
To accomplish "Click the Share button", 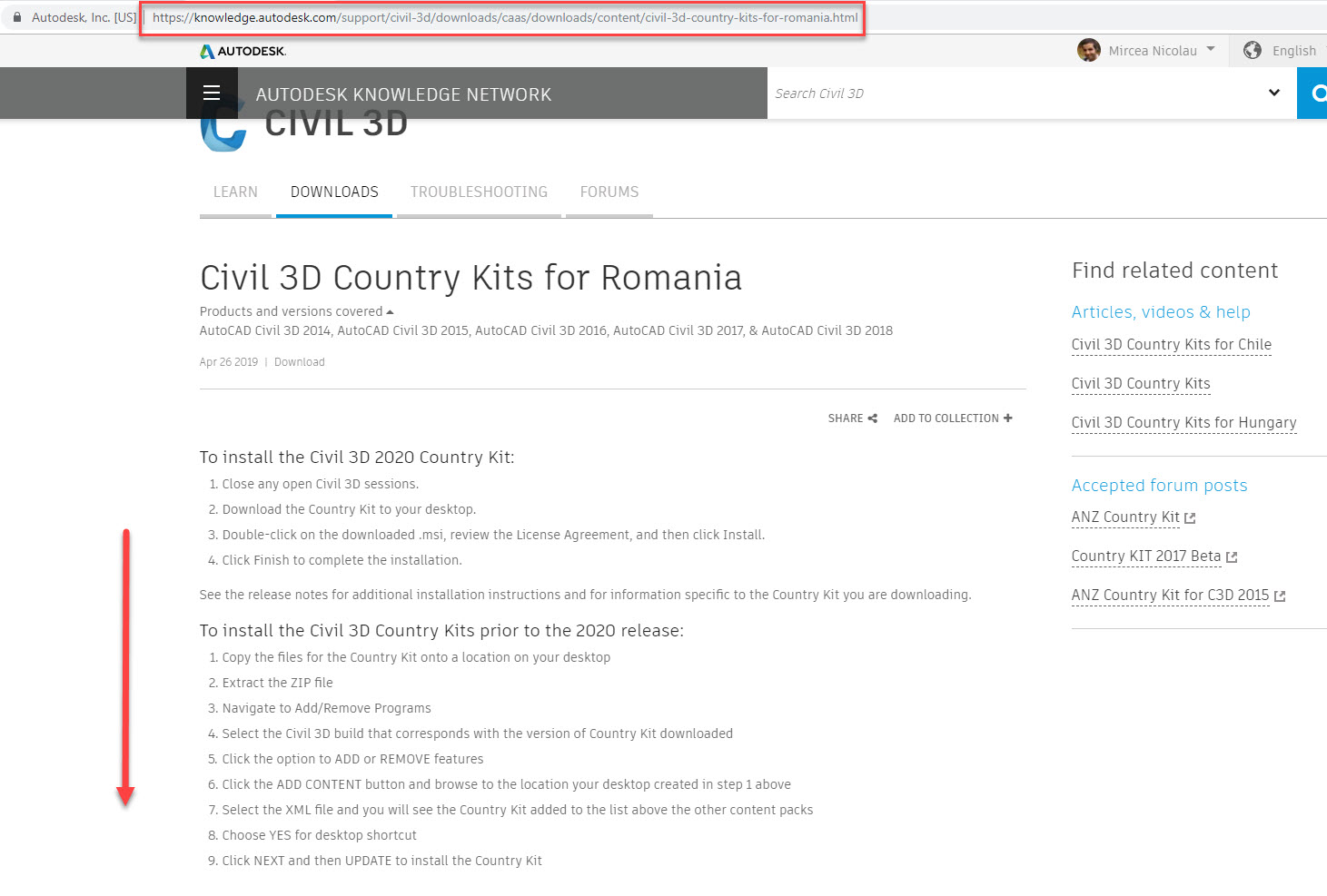I will click(852, 418).
